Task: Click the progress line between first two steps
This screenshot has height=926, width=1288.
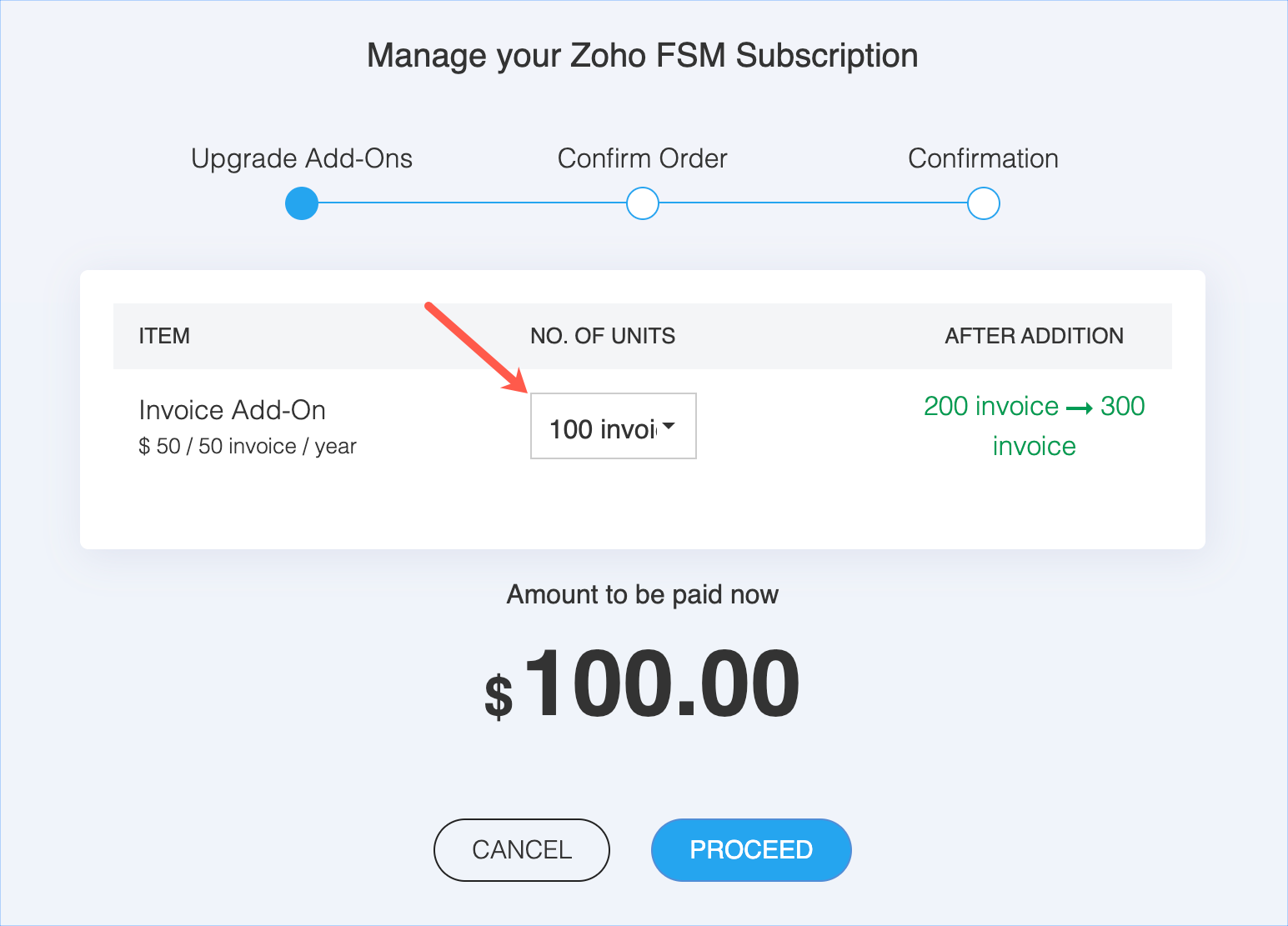Action: (472, 203)
